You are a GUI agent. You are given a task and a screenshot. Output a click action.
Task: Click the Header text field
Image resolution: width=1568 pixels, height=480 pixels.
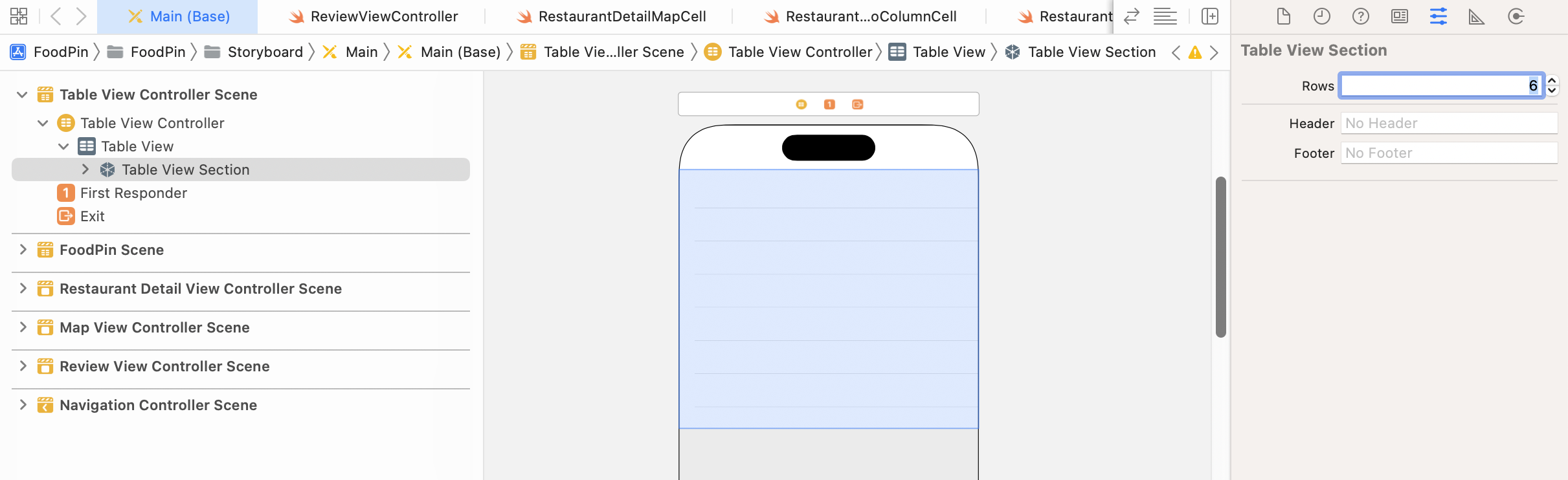coord(1448,123)
